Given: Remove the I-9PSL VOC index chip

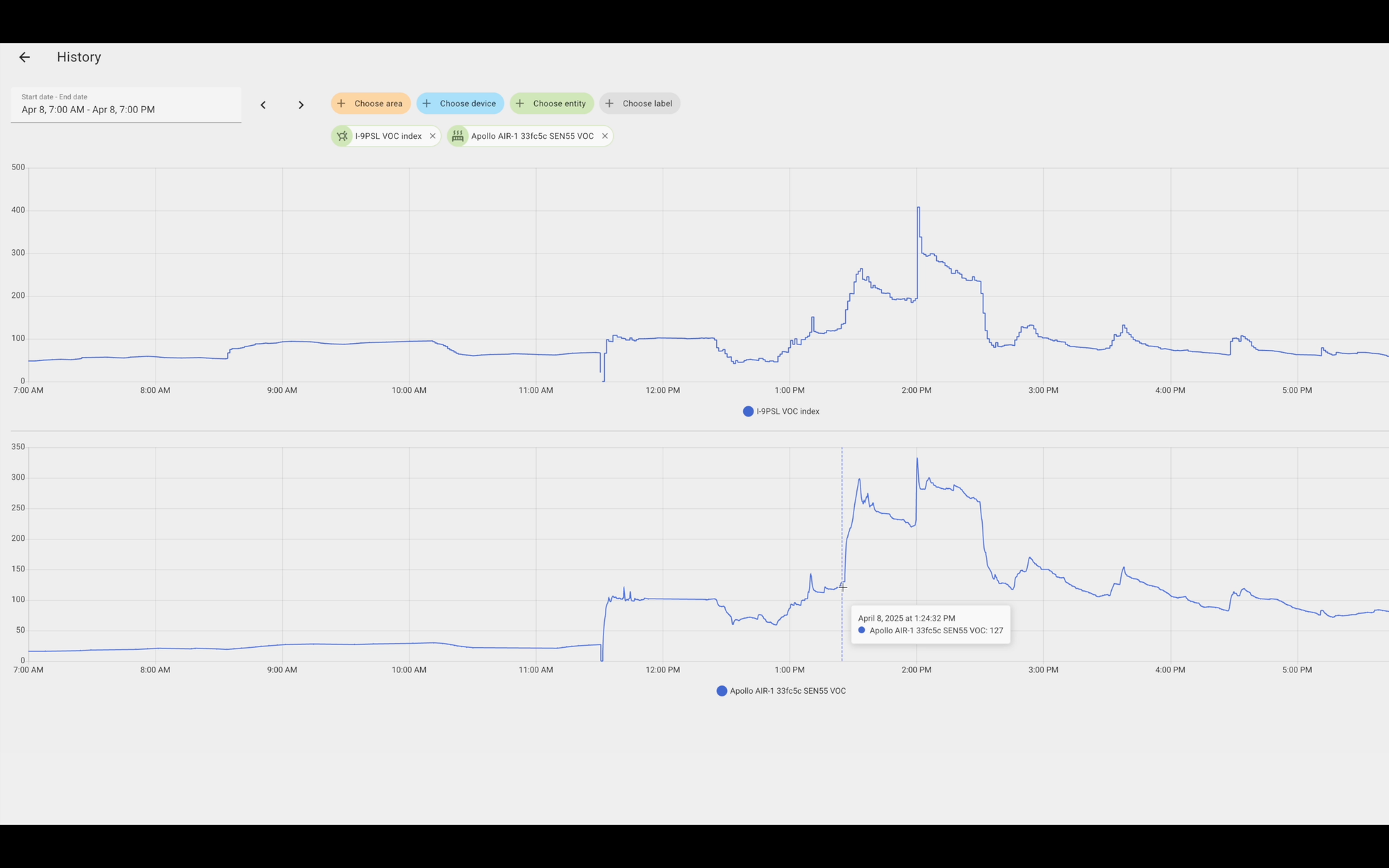Looking at the screenshot, I should 433,136.
